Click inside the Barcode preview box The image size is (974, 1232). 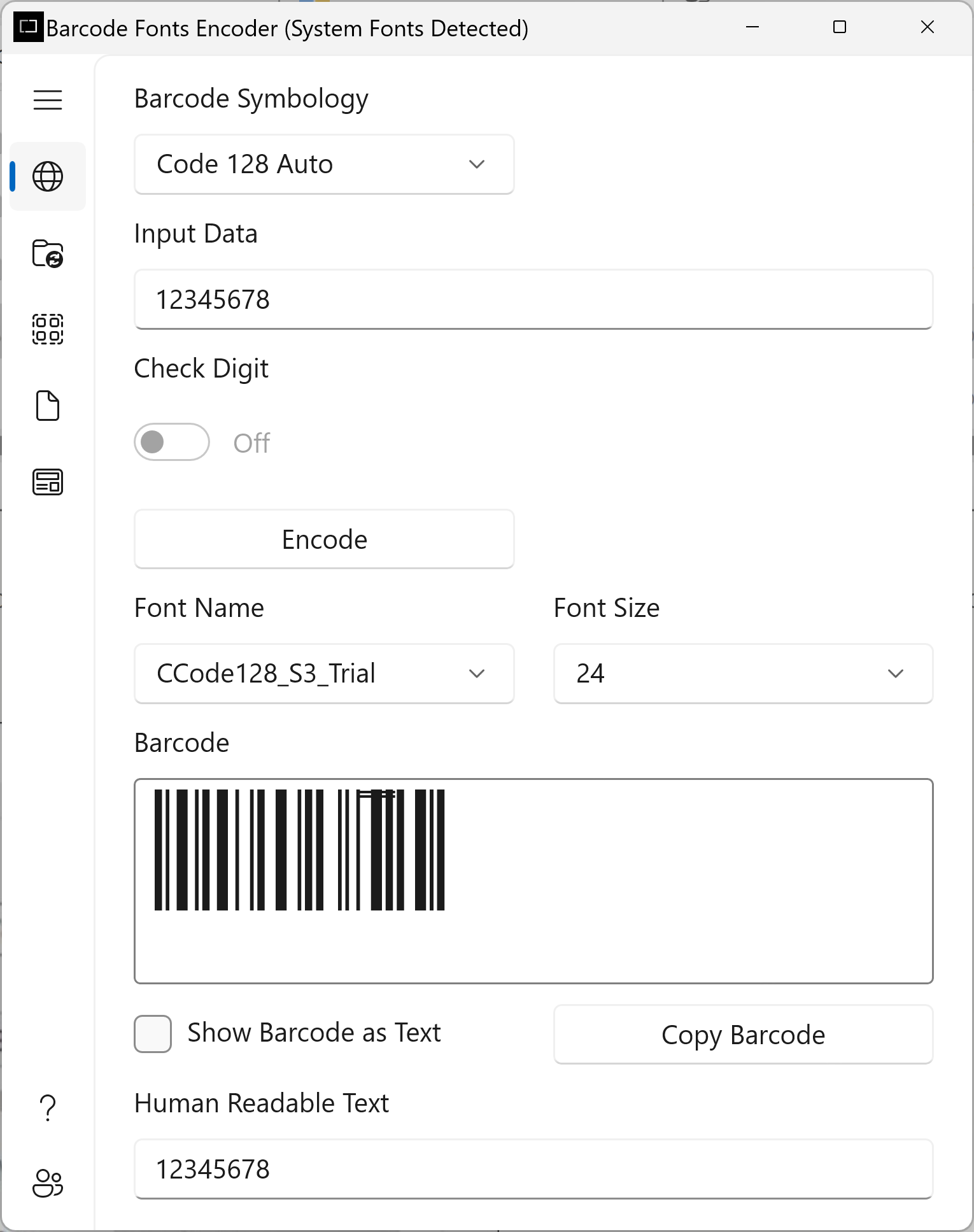pyautogui.click(x=533, y=881)
